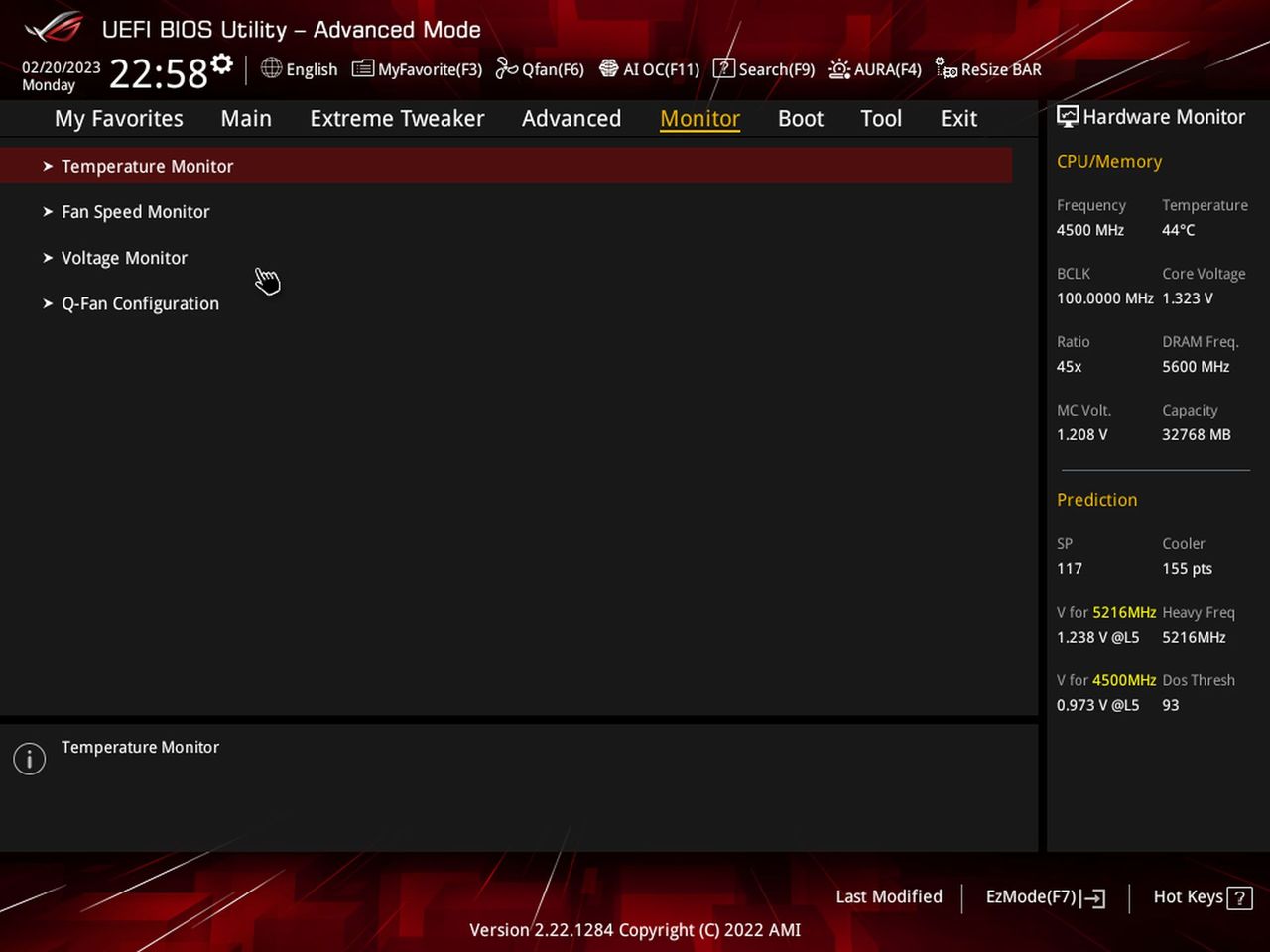Click the AURA lighting icon
This screenshot has height=952, width=1270.
point(839,68)
